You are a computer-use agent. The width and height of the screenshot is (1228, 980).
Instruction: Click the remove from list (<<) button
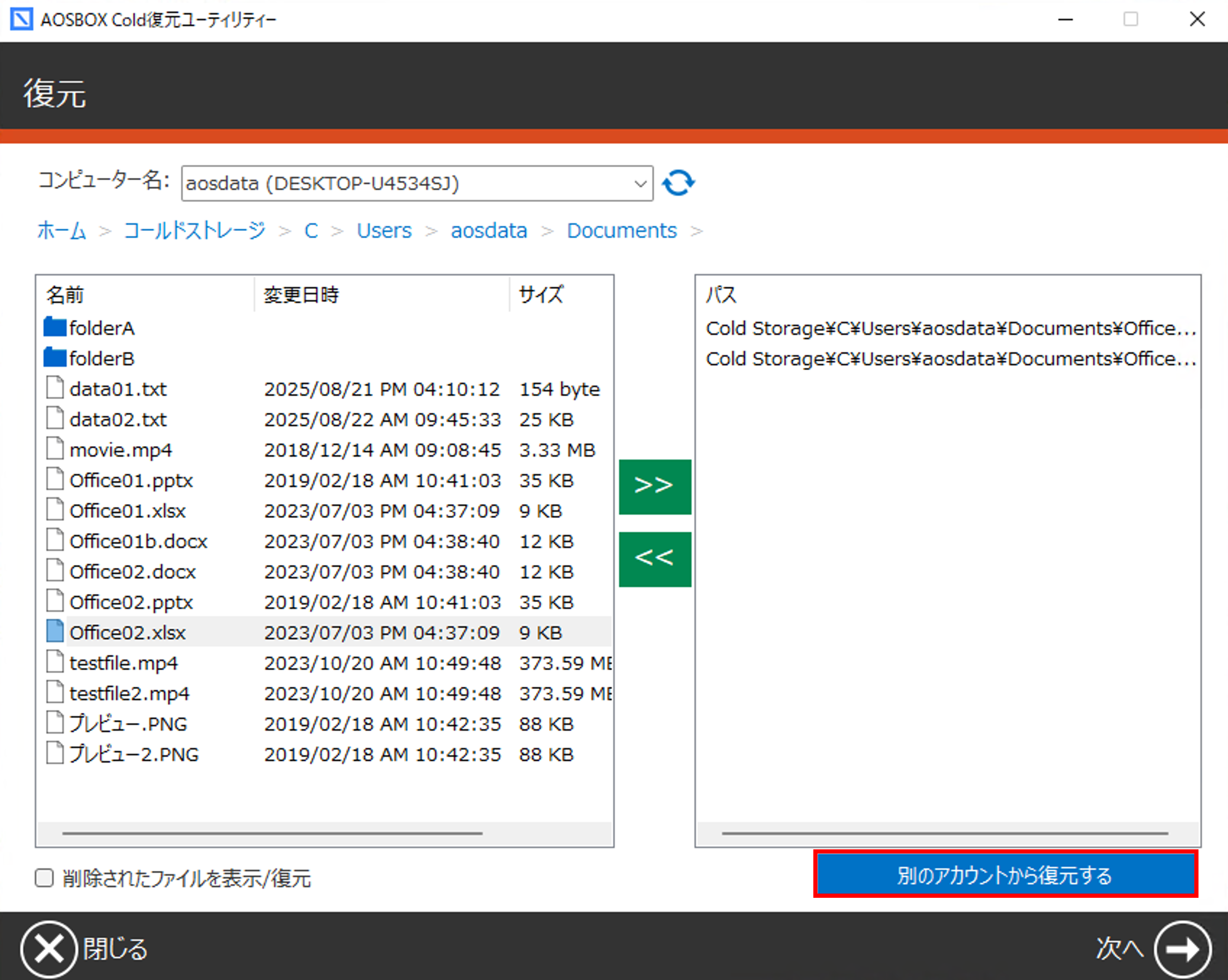pyautogui.click(x=654, y=559)
